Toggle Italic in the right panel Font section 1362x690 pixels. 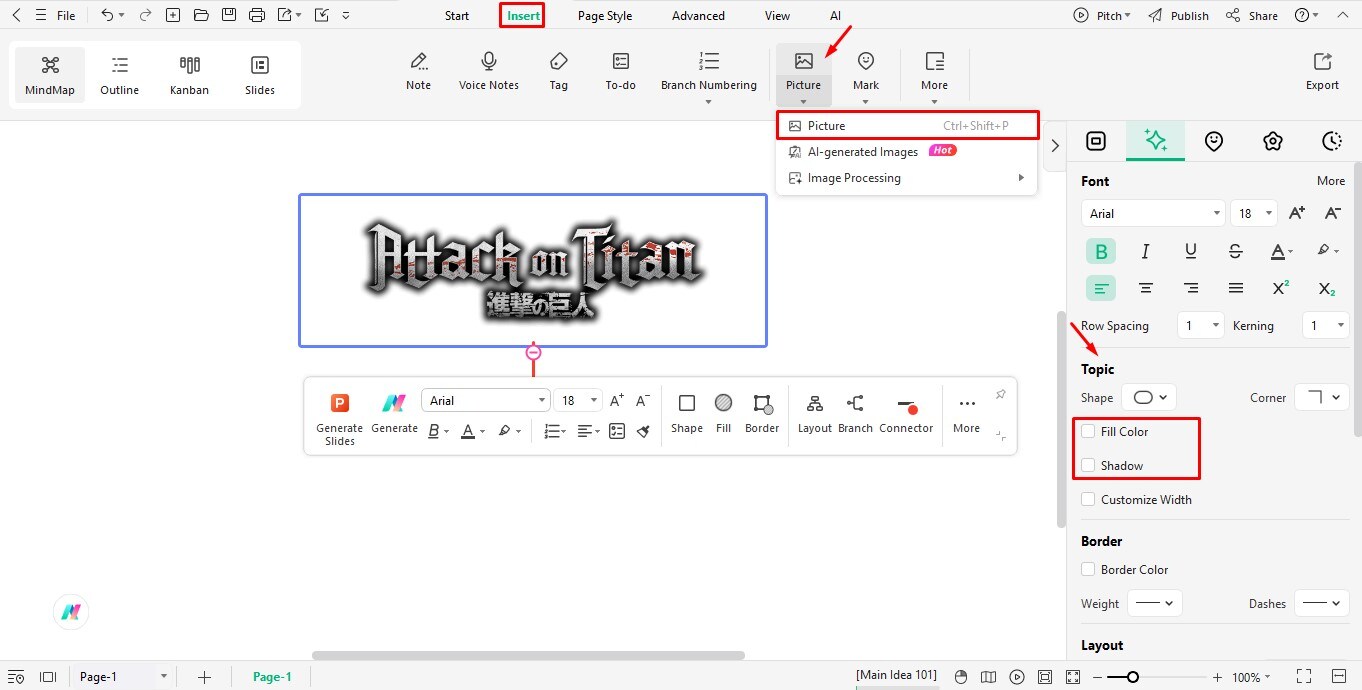tap(1146, 251)
